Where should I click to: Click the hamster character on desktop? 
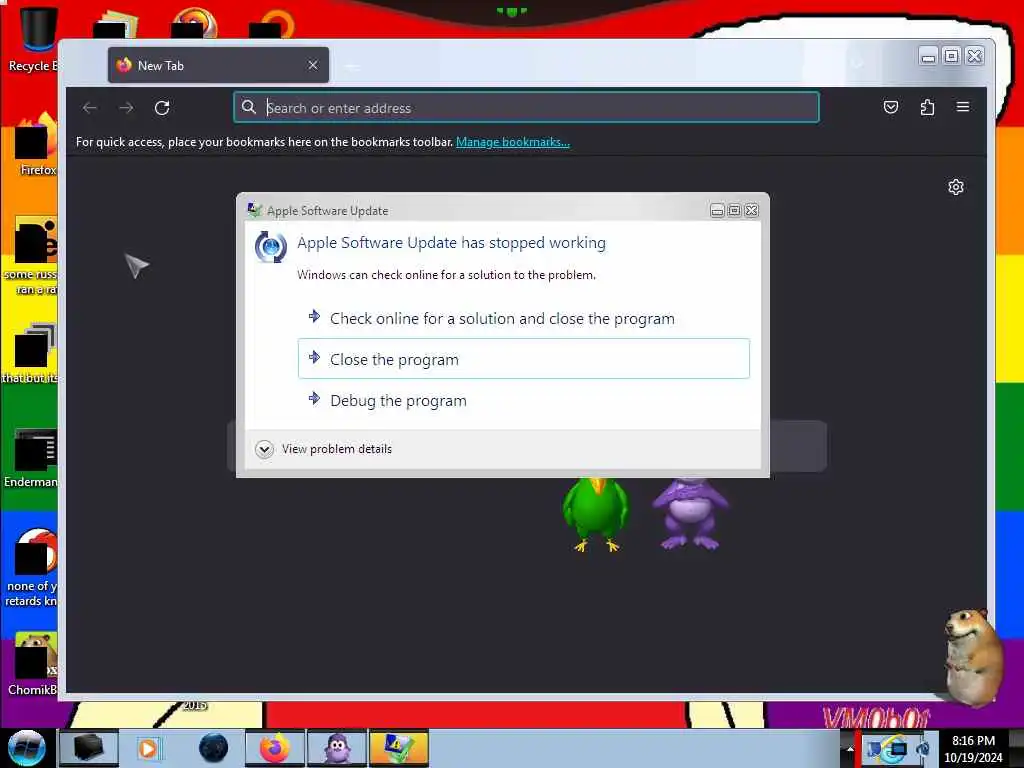pyautogui.click(x=973, y=656)
